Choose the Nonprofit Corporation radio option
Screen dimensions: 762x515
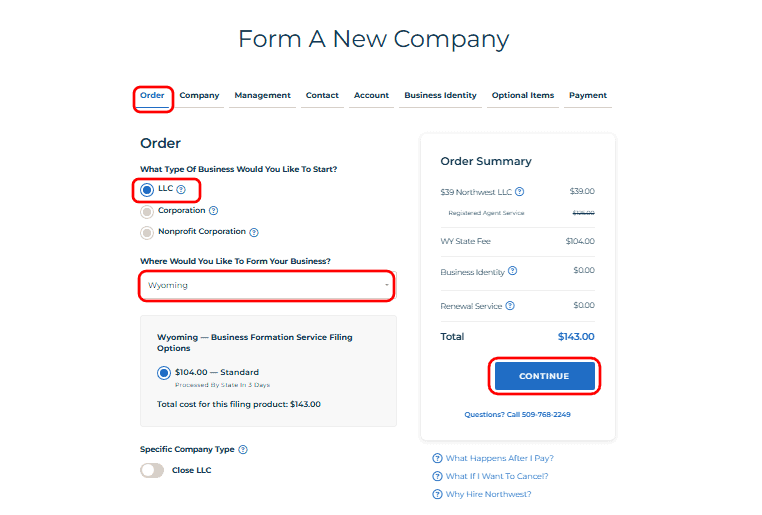[x=147, y=232]
